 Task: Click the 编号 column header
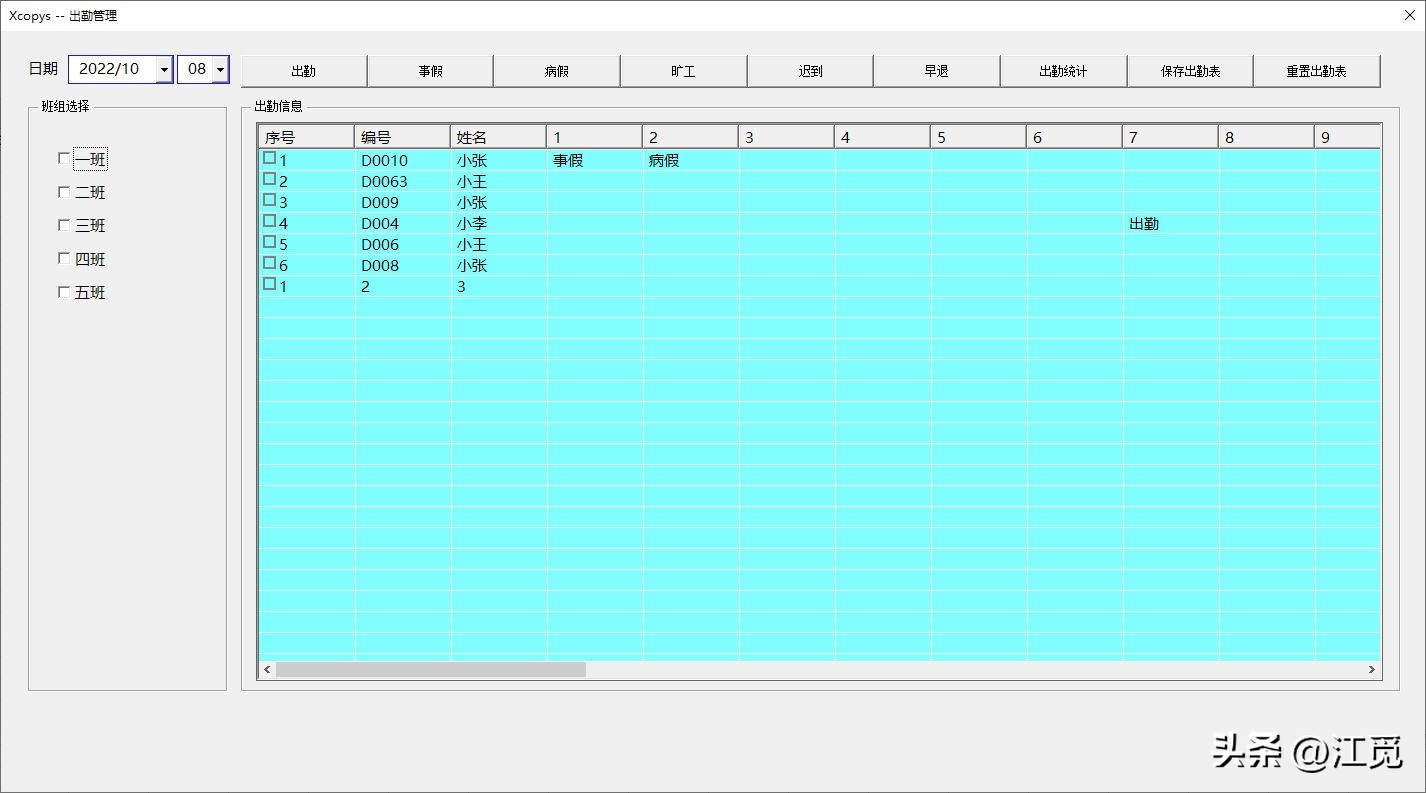(x=401, y=137)
